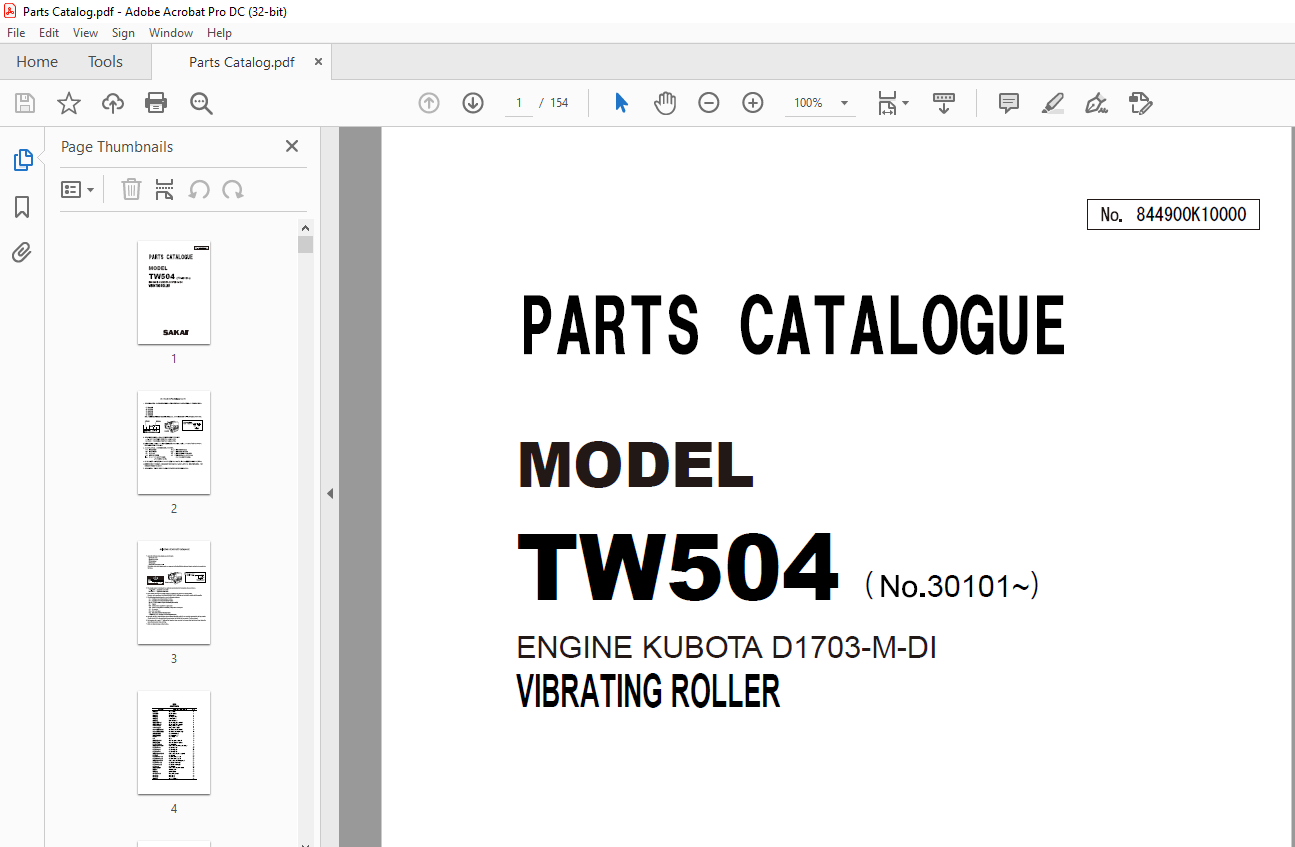Print the file using the printer icon

156,103
